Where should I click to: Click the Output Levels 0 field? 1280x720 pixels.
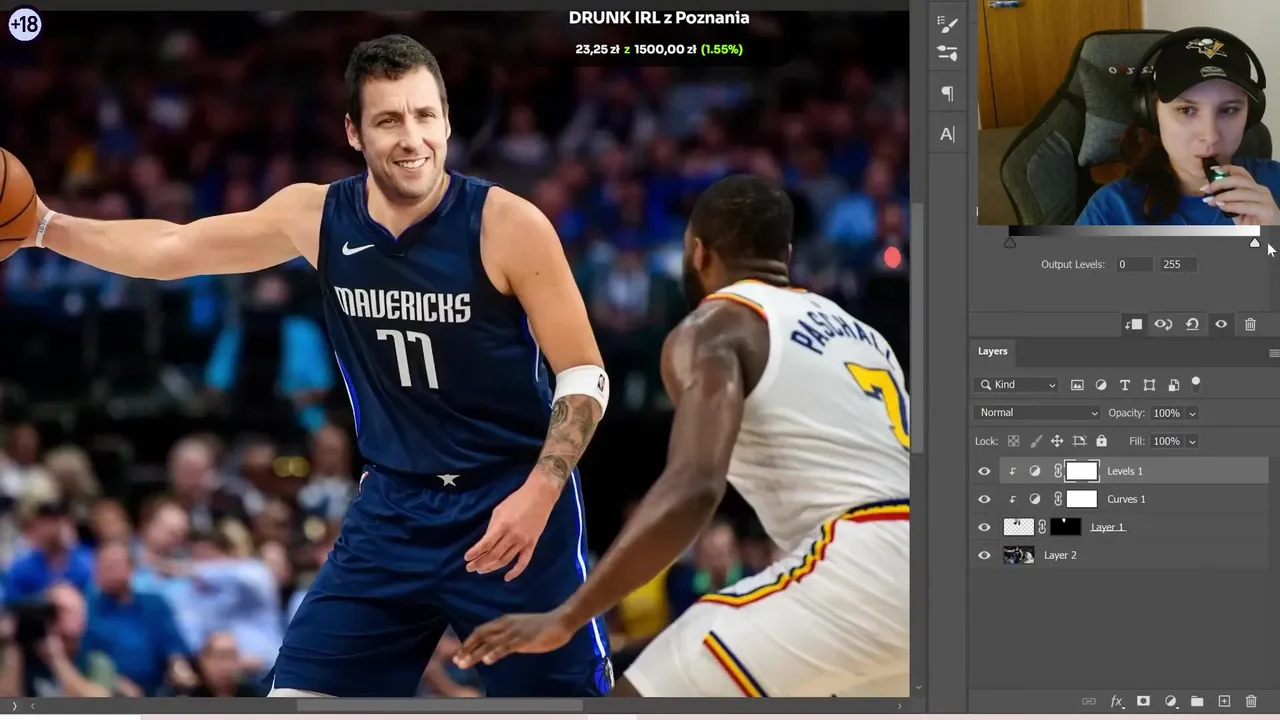(1133, 265)
